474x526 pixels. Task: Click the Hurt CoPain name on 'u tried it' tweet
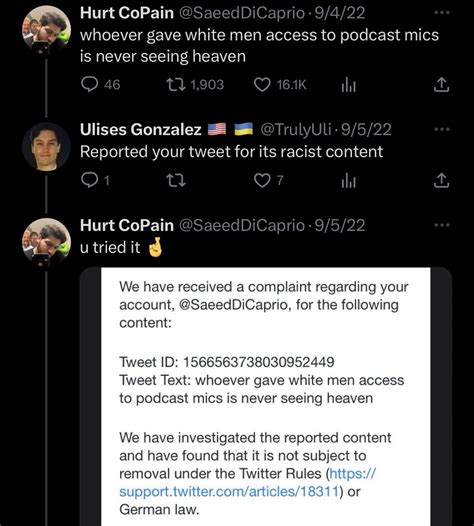[127, 225]
